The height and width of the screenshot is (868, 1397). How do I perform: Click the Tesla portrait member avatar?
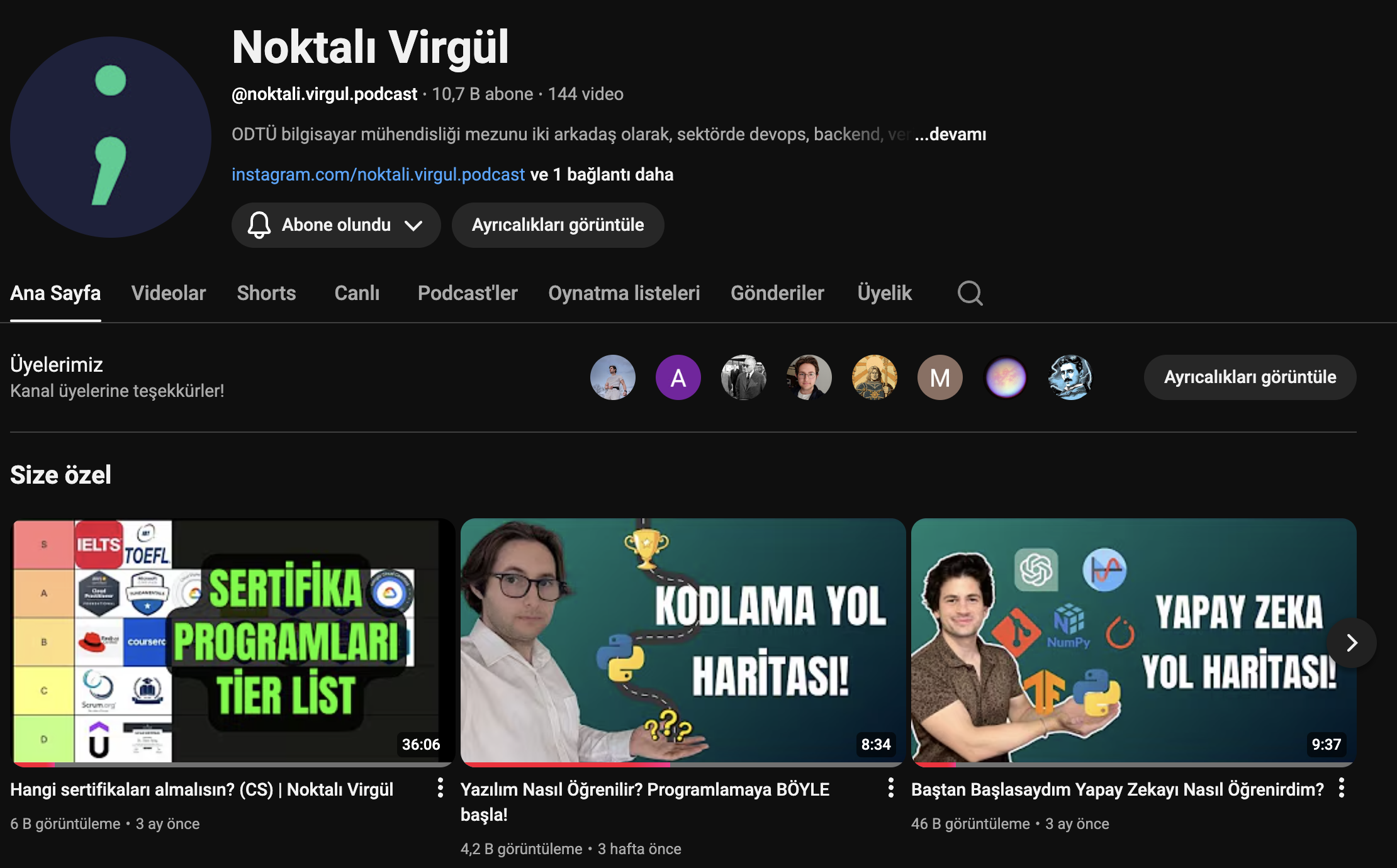(x=1070, y=377)
